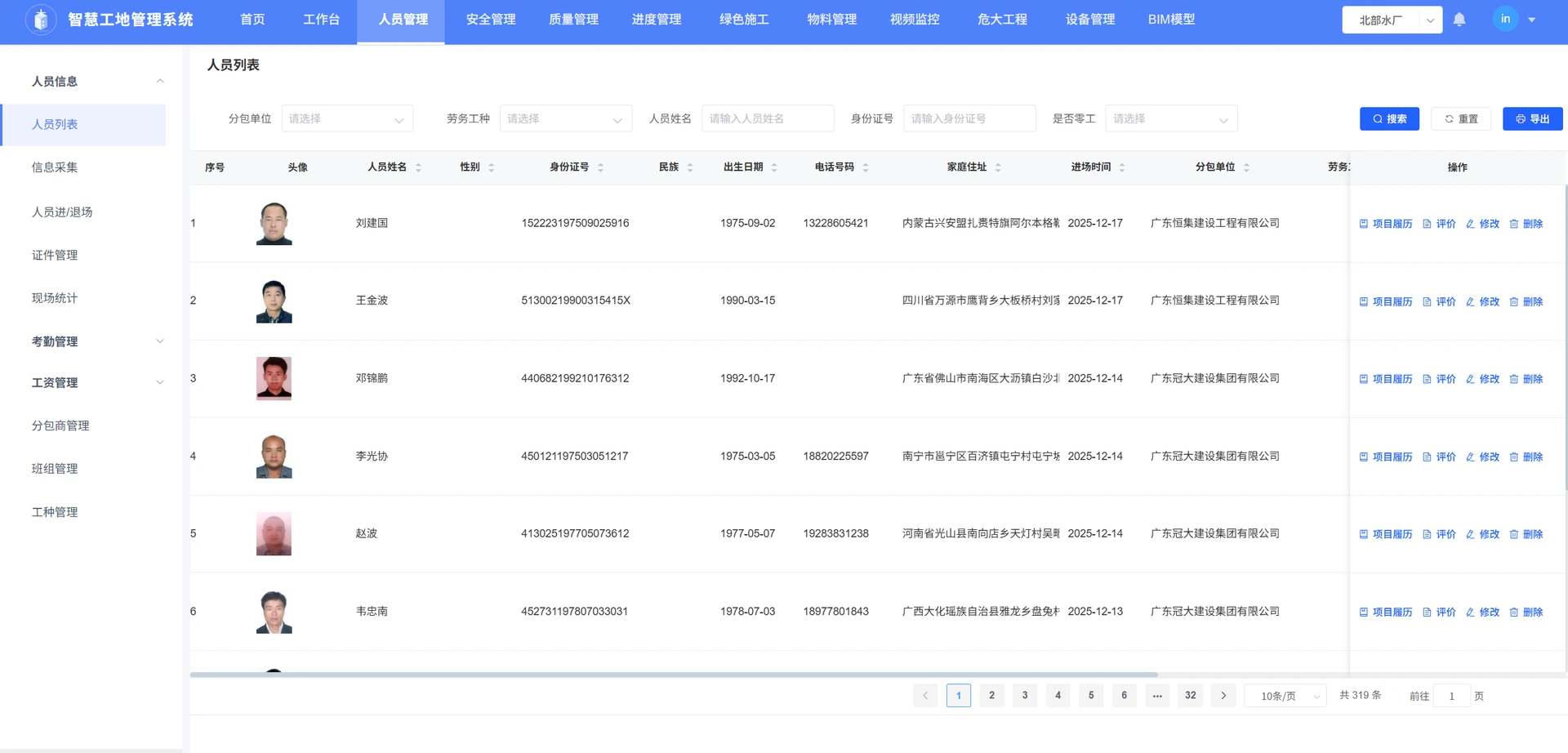Open 评价 for 邓锦鹏
Screen dimensions: 1568x753
pos(1439,379)
